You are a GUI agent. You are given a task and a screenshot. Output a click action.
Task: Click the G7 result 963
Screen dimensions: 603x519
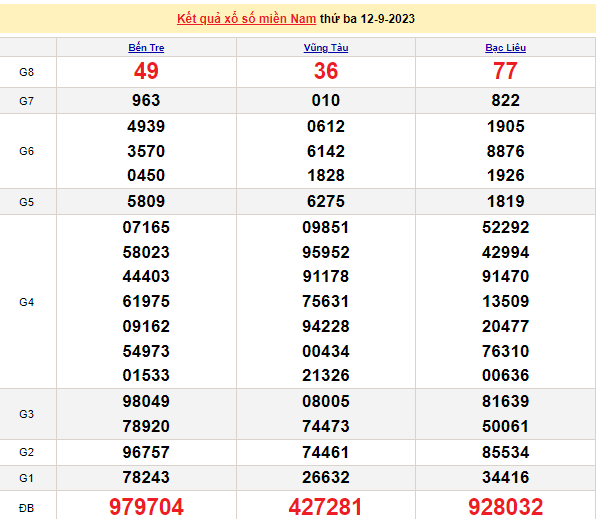point(146,100)
